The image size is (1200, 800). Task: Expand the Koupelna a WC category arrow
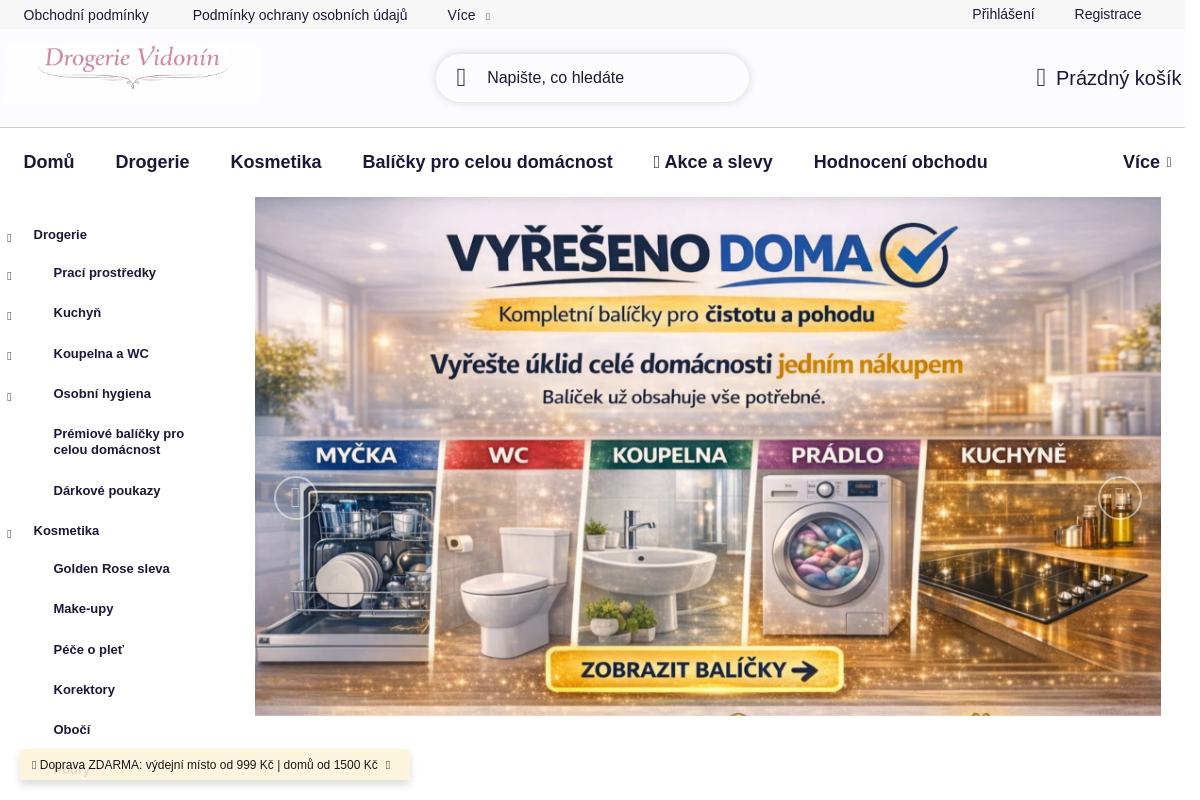[9, 356]
